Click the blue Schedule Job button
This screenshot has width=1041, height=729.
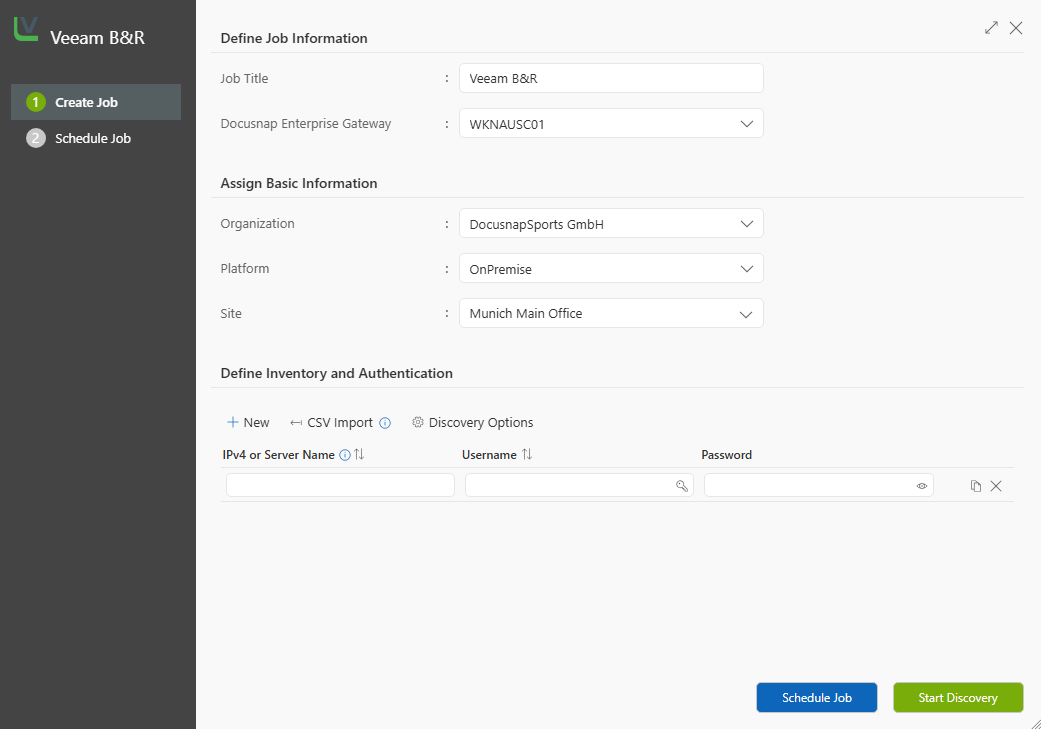coord(817,698)
